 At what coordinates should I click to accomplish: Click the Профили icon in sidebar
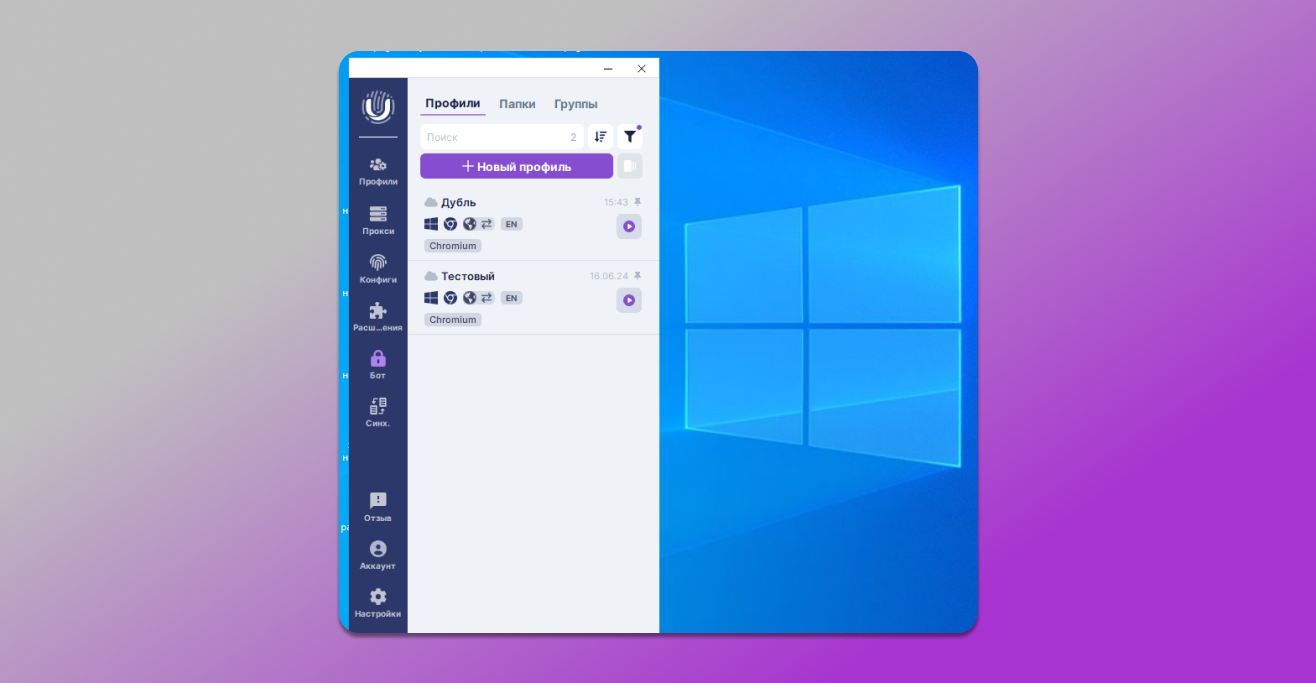378,170
